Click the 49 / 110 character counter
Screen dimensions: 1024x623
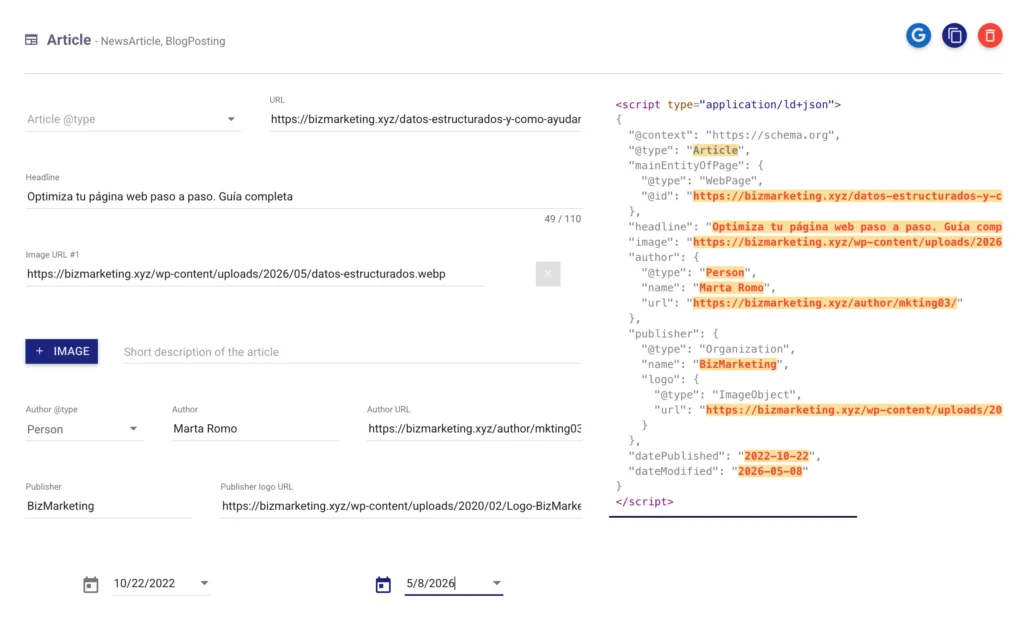[x=562, y=219]
